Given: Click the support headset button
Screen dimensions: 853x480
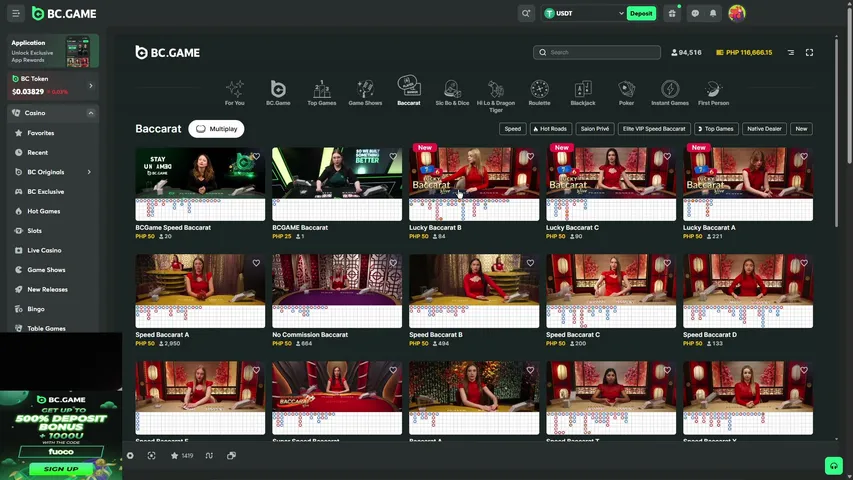Looking at the screenshot, I should click(x=833, y=466).
